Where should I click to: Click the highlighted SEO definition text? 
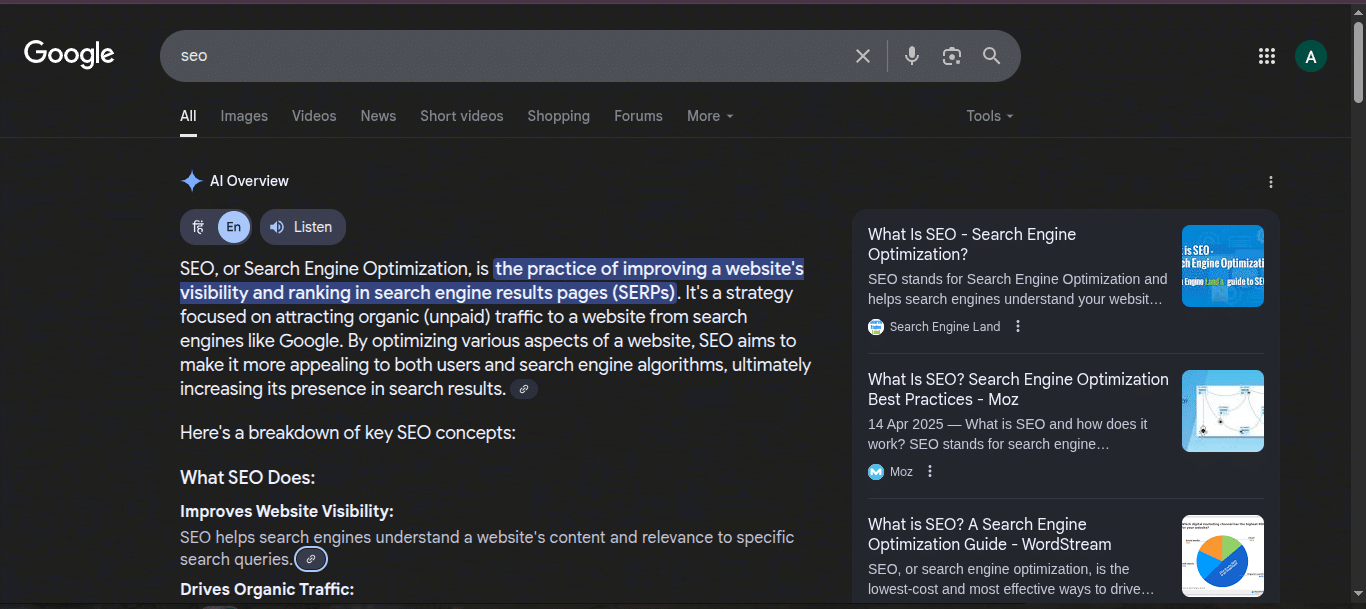click(x=492, y=281)
